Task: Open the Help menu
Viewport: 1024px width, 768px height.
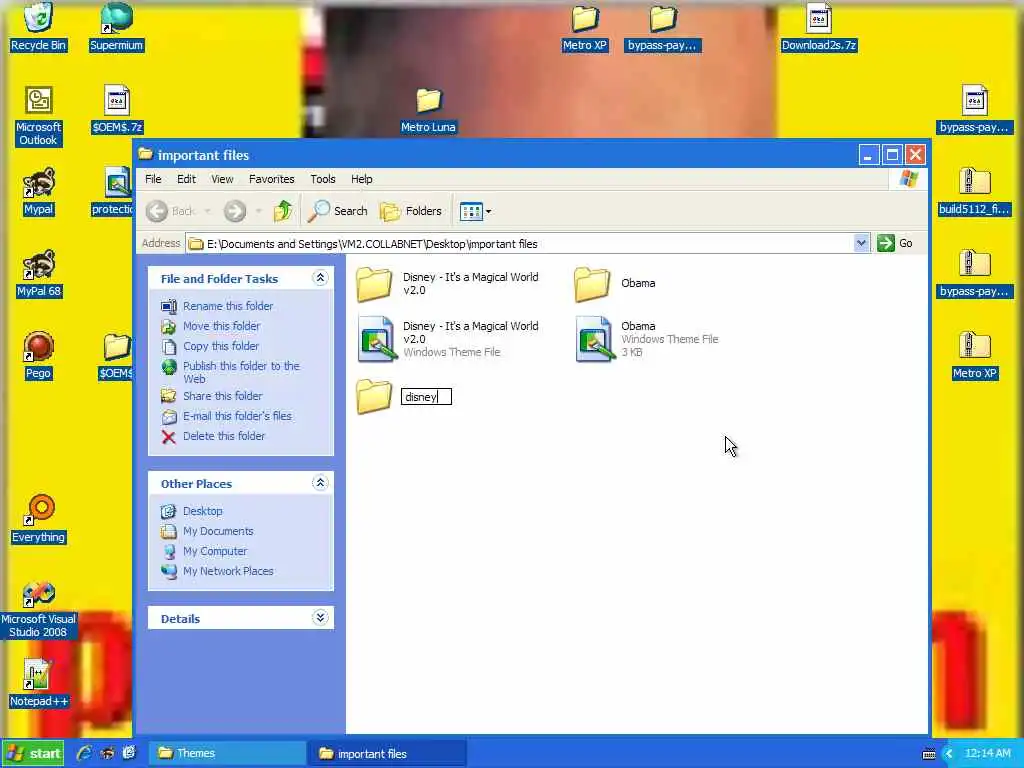Action: [x=361, y=179]
